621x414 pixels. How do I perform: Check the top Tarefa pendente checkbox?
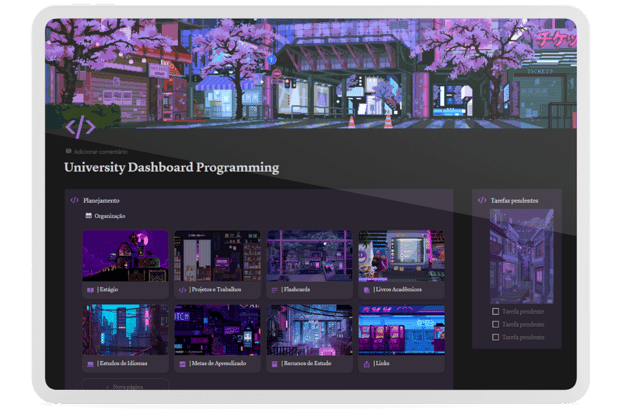495,312
